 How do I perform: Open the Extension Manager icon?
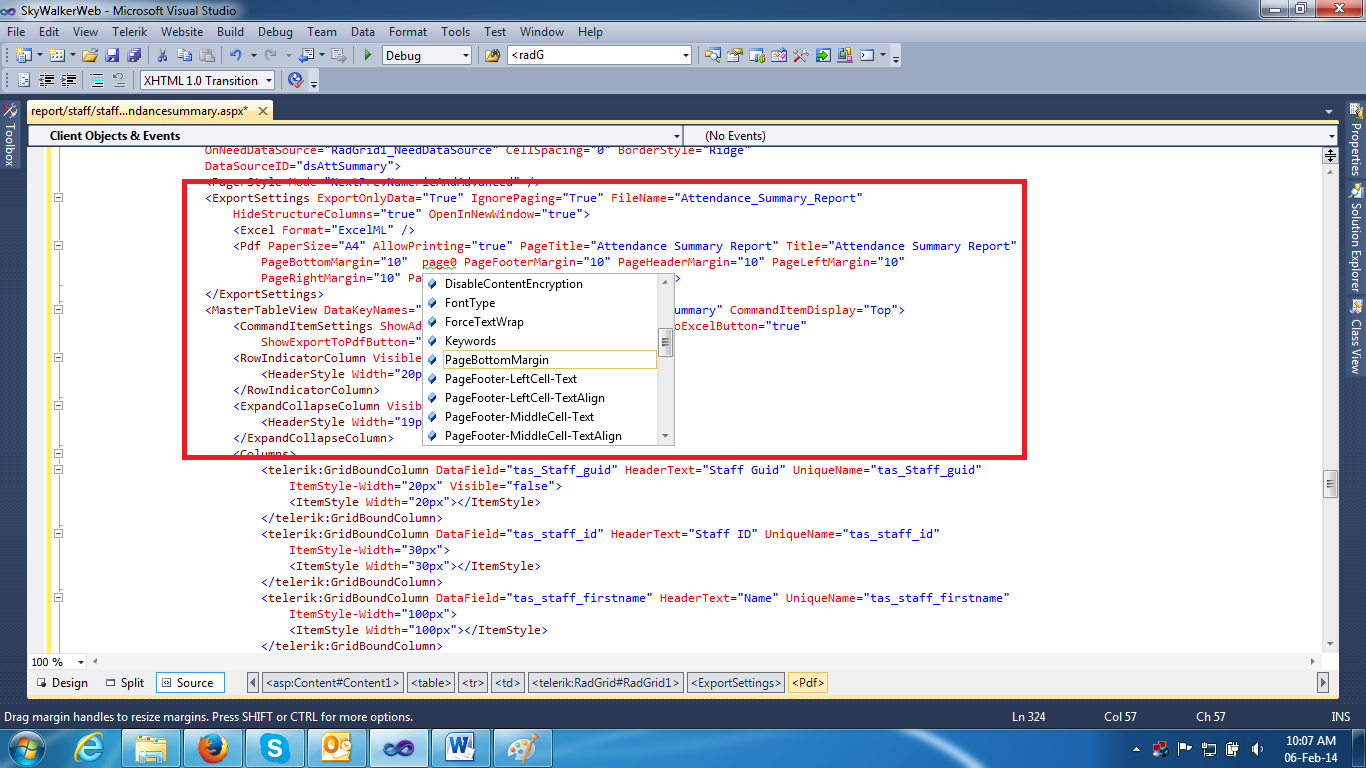[x=845, y=55]
